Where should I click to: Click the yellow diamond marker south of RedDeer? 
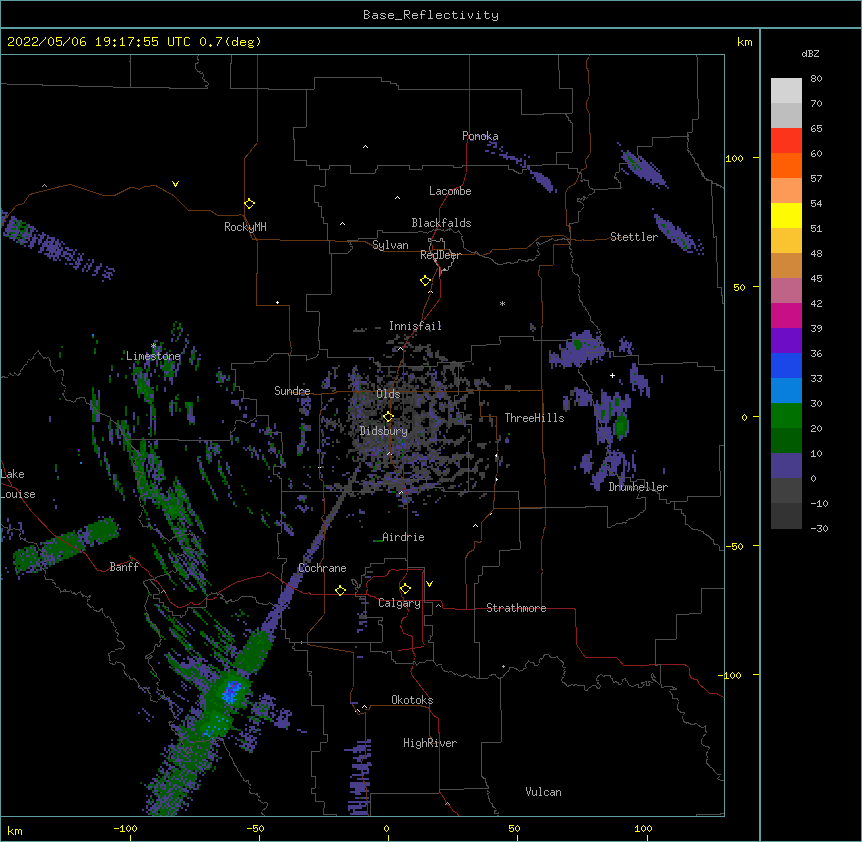[426, 281]
